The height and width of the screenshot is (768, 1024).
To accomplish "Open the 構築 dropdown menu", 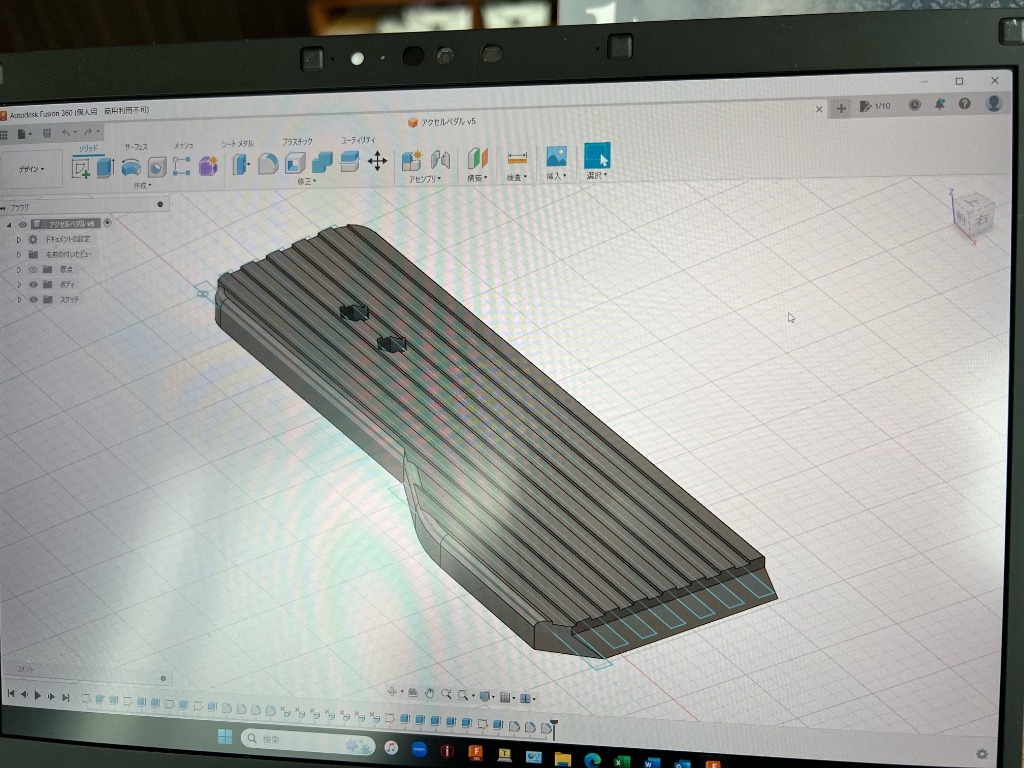I will 477,178.
